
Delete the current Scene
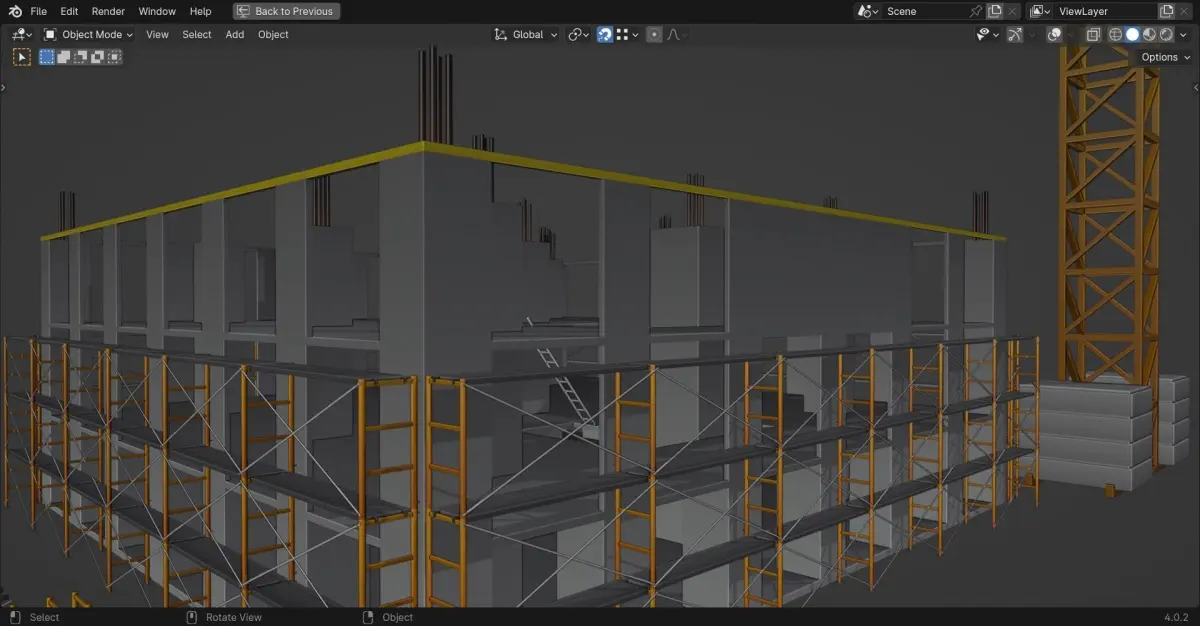coord(1012,11)
